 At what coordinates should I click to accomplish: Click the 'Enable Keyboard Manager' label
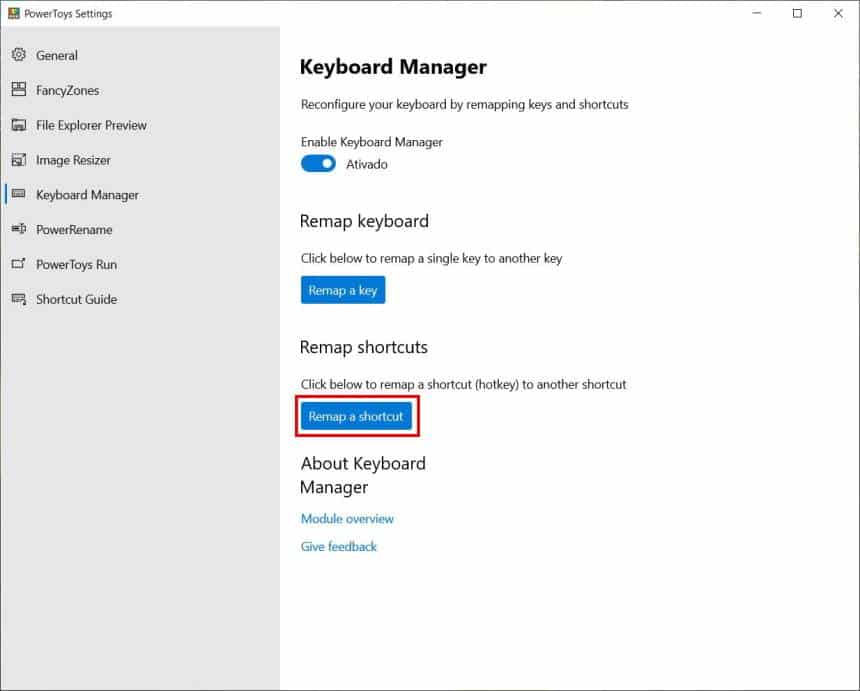point(371,142)
